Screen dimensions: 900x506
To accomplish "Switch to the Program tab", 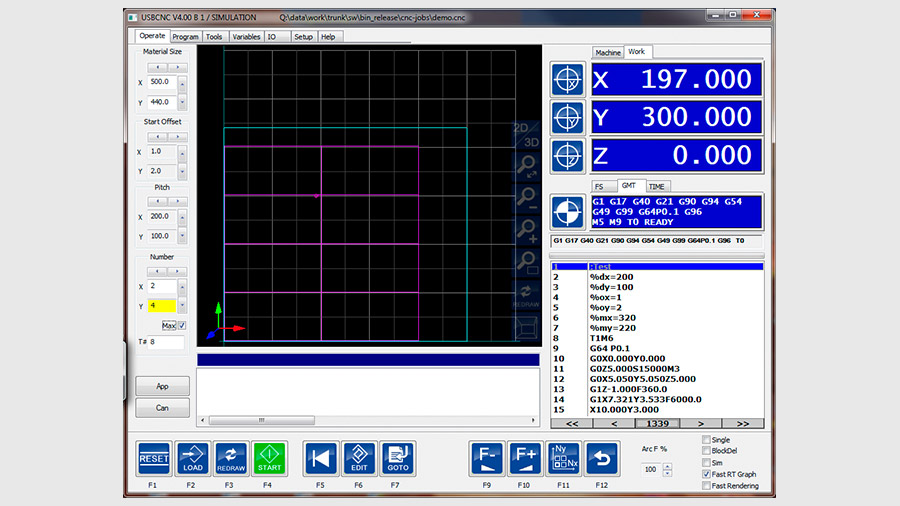I will [185, 37].
